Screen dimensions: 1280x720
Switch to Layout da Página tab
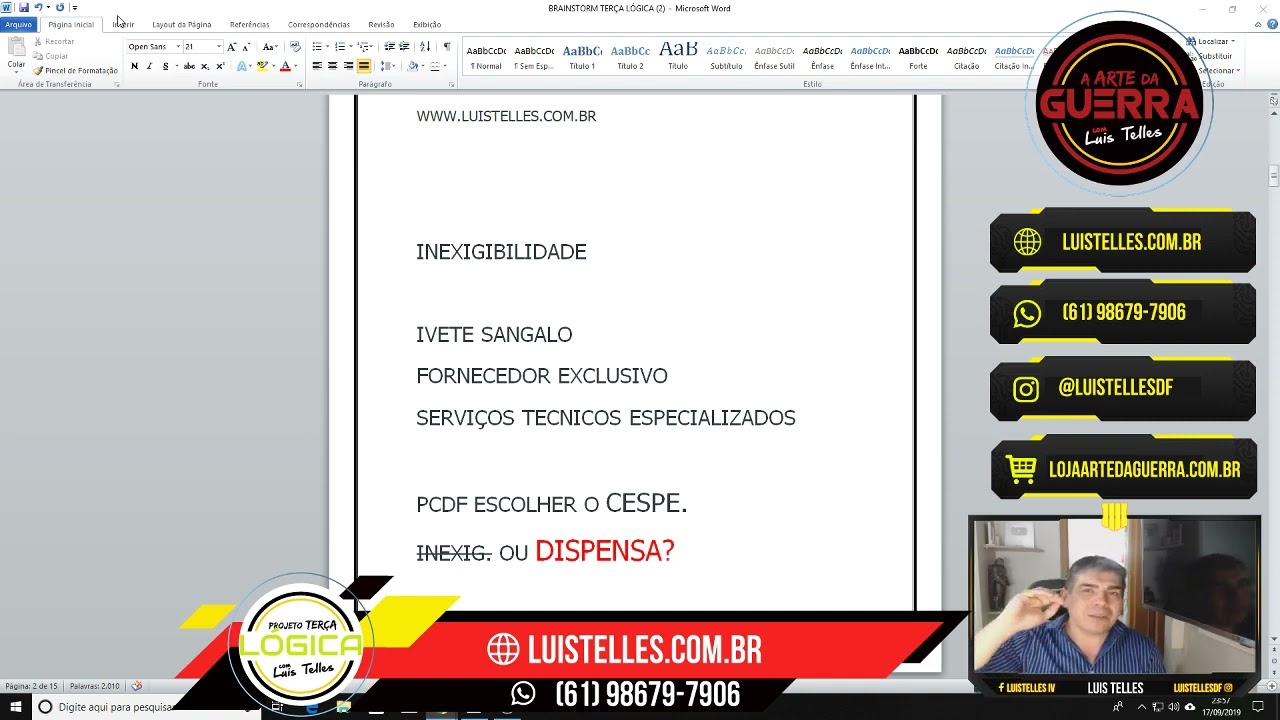(x=181, y=24)
